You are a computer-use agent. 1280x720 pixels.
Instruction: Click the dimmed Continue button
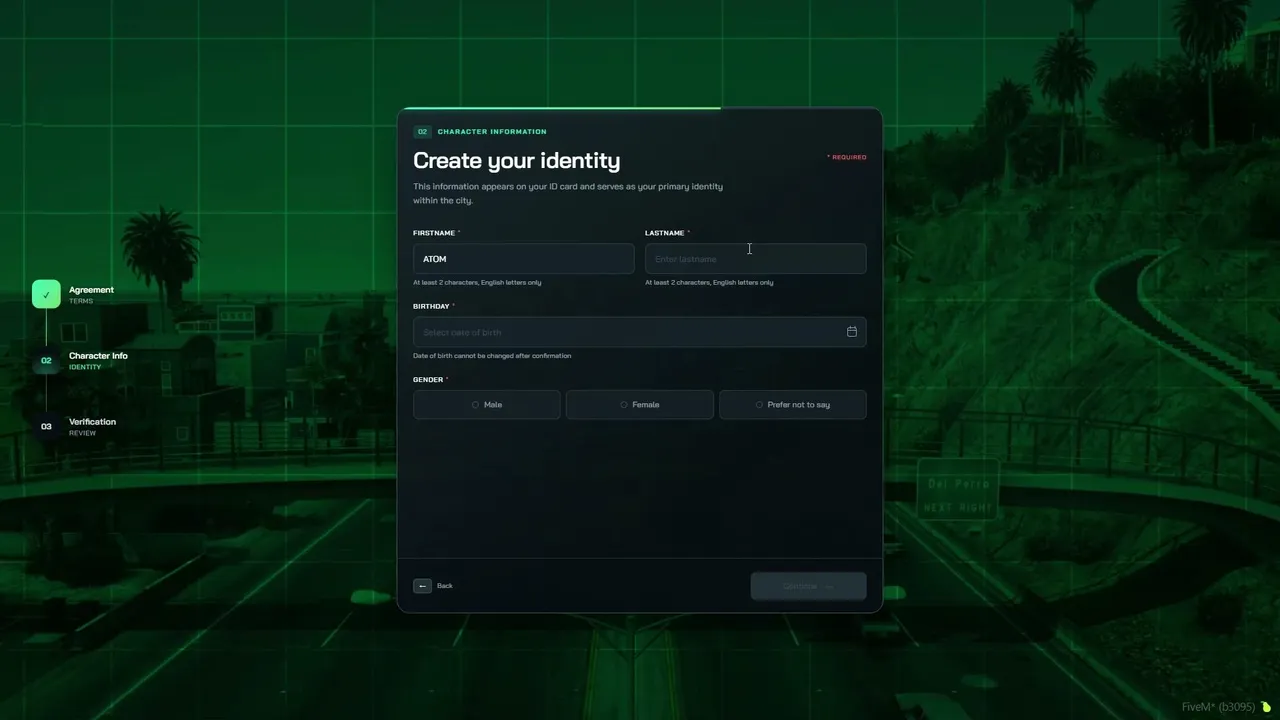pos(808,586)
